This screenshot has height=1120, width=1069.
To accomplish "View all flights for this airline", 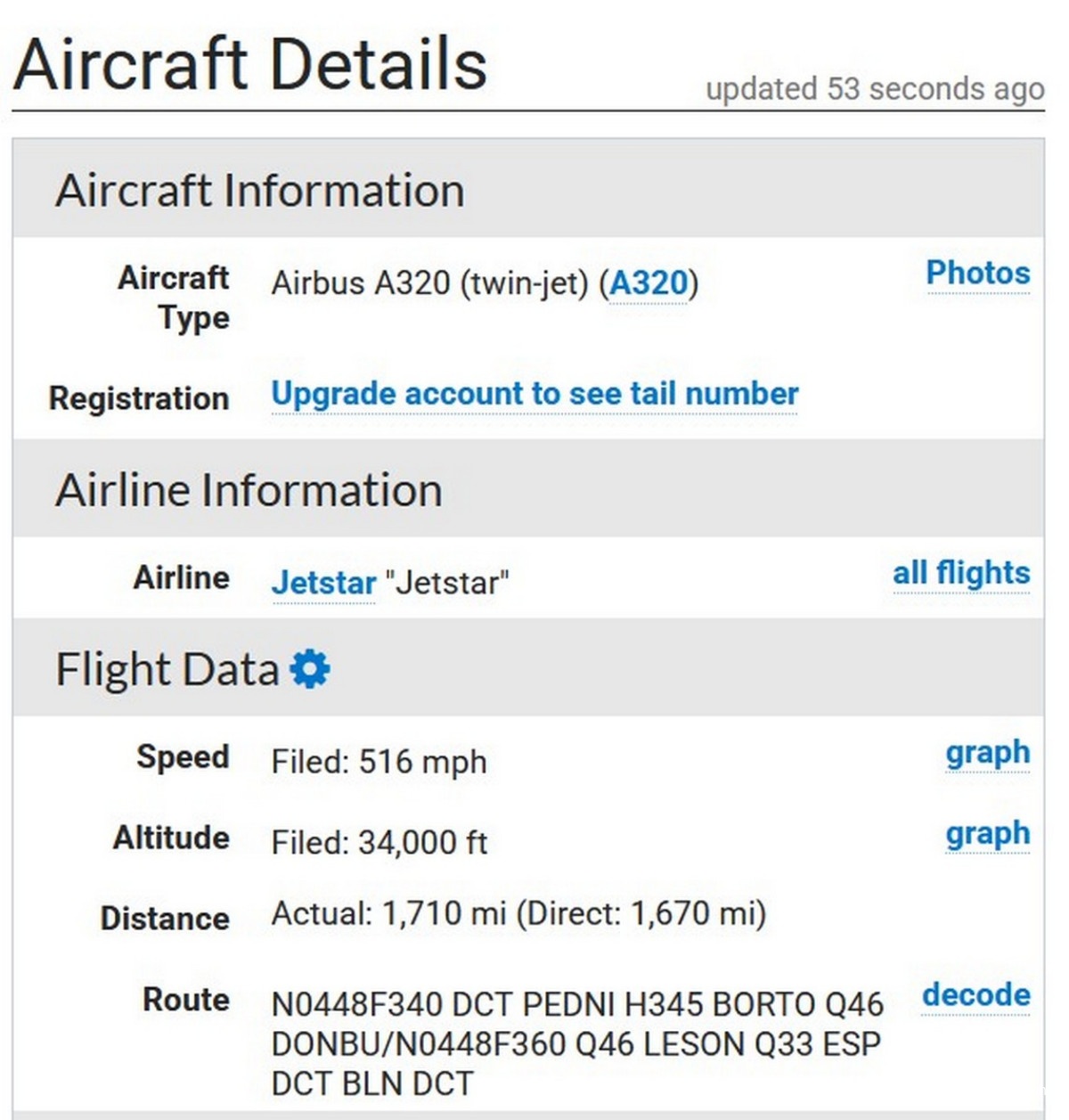I will 960,573.
